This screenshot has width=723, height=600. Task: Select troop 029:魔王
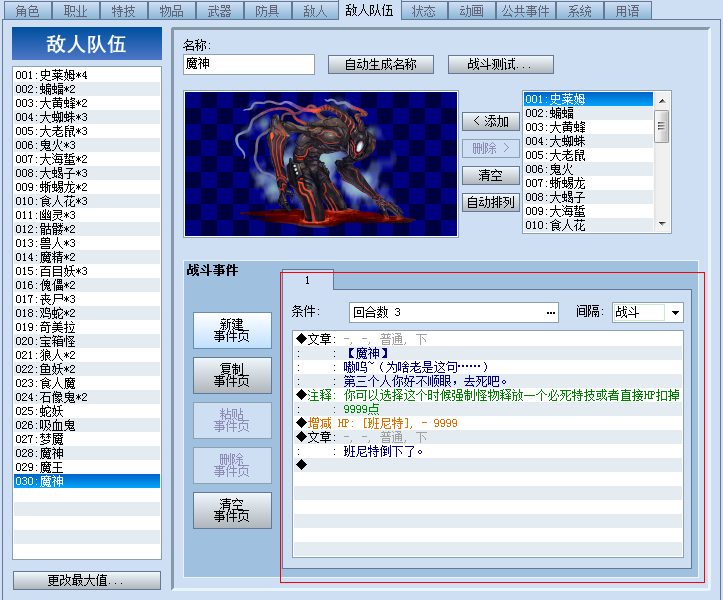tap(87, 467)
